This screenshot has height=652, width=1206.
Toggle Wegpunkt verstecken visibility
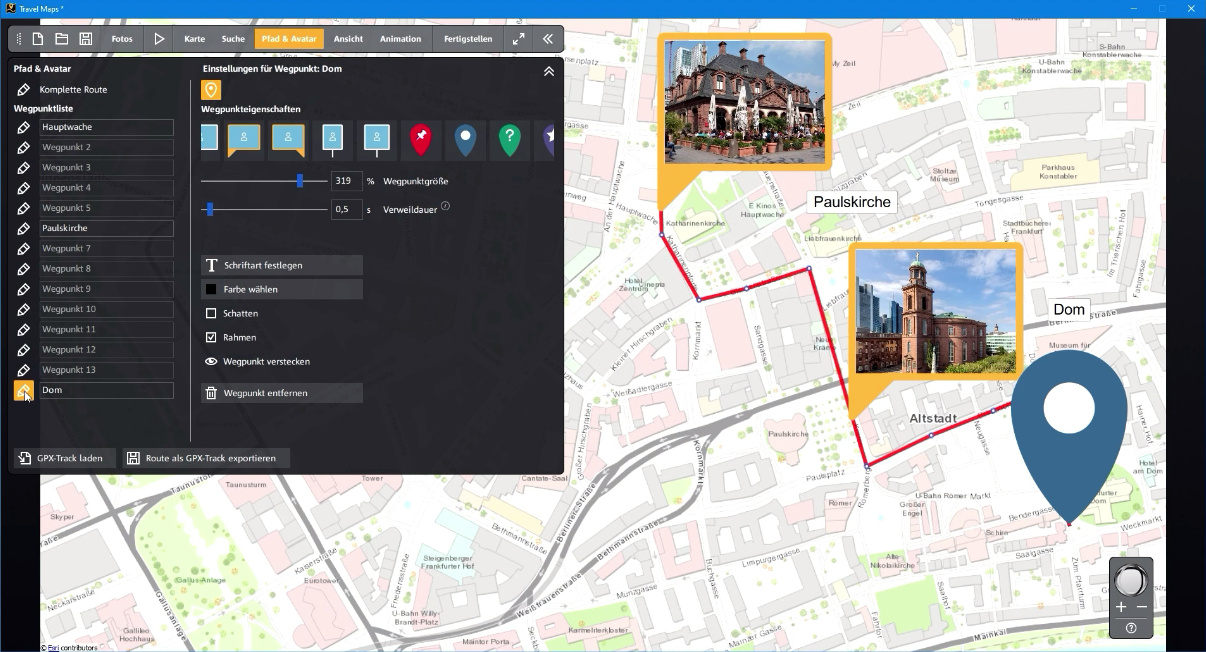coord(210,362)
